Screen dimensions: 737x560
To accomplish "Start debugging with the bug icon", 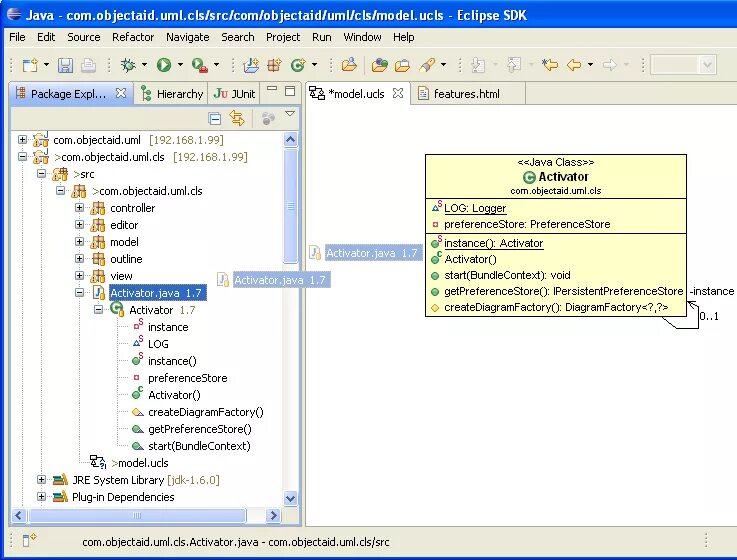I will point(128,65).
